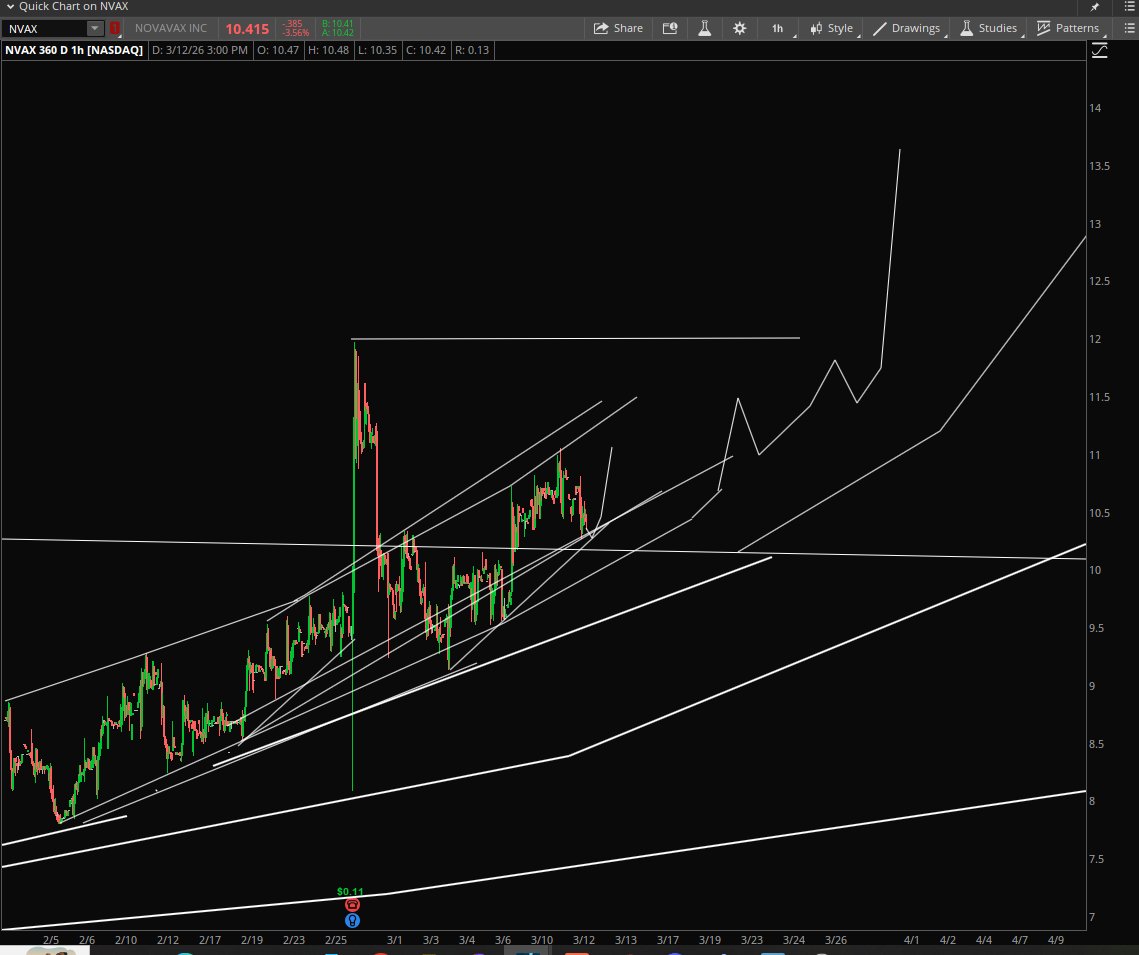Open the gadget actions menu beside the pin

pyautogui.click(x=1129, y=7)
